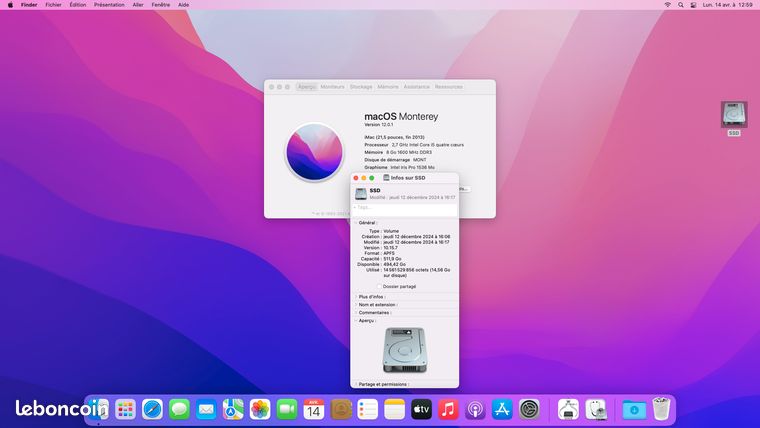Image resolution: width=760 pixels, height=428 pixels.
Task: Open FaceTime from the Dock
Action: point(287,410)
